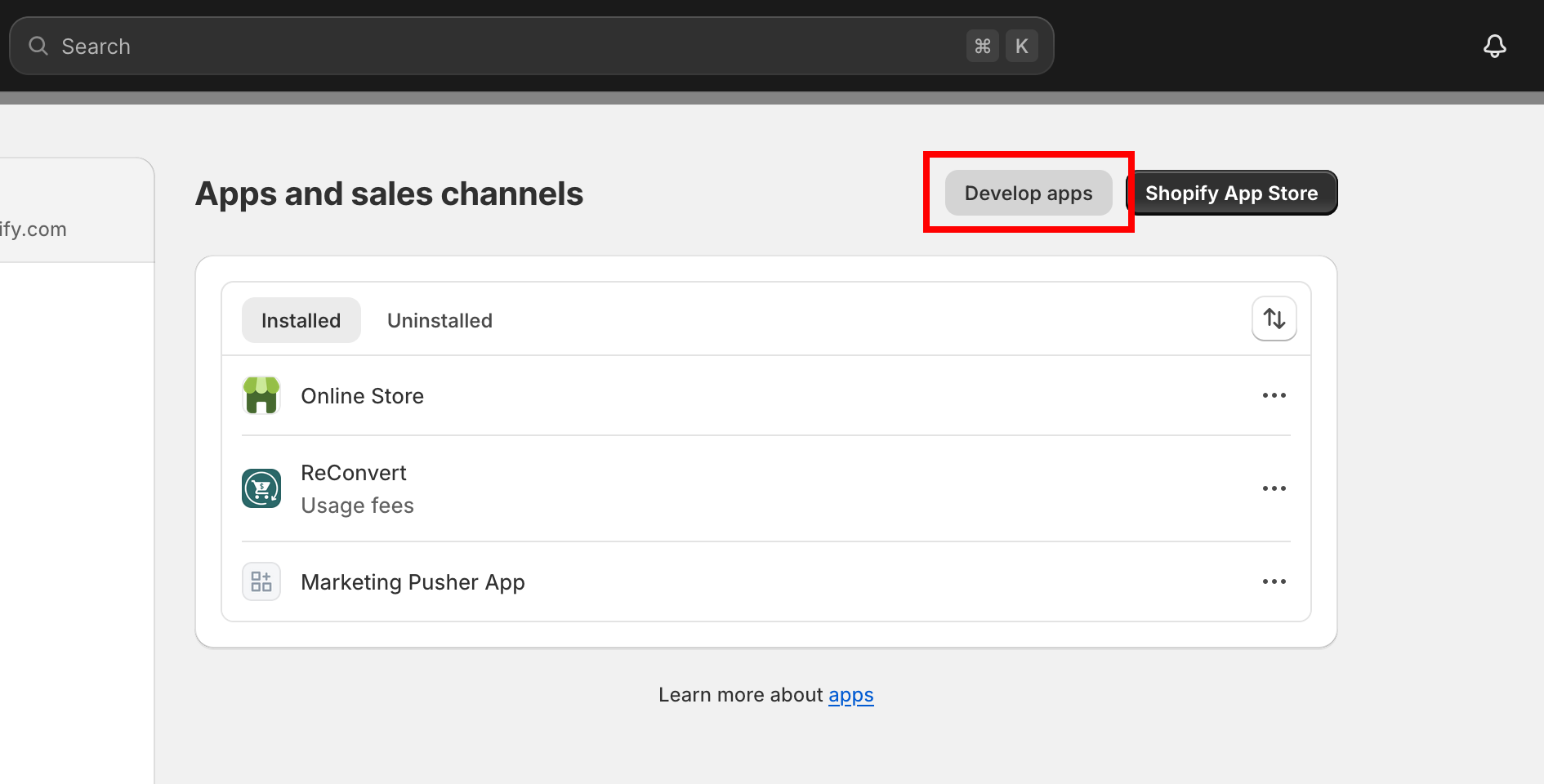The image size is (1544, 784).
Task: Open the notifications bell
Action: point(1494,46)
